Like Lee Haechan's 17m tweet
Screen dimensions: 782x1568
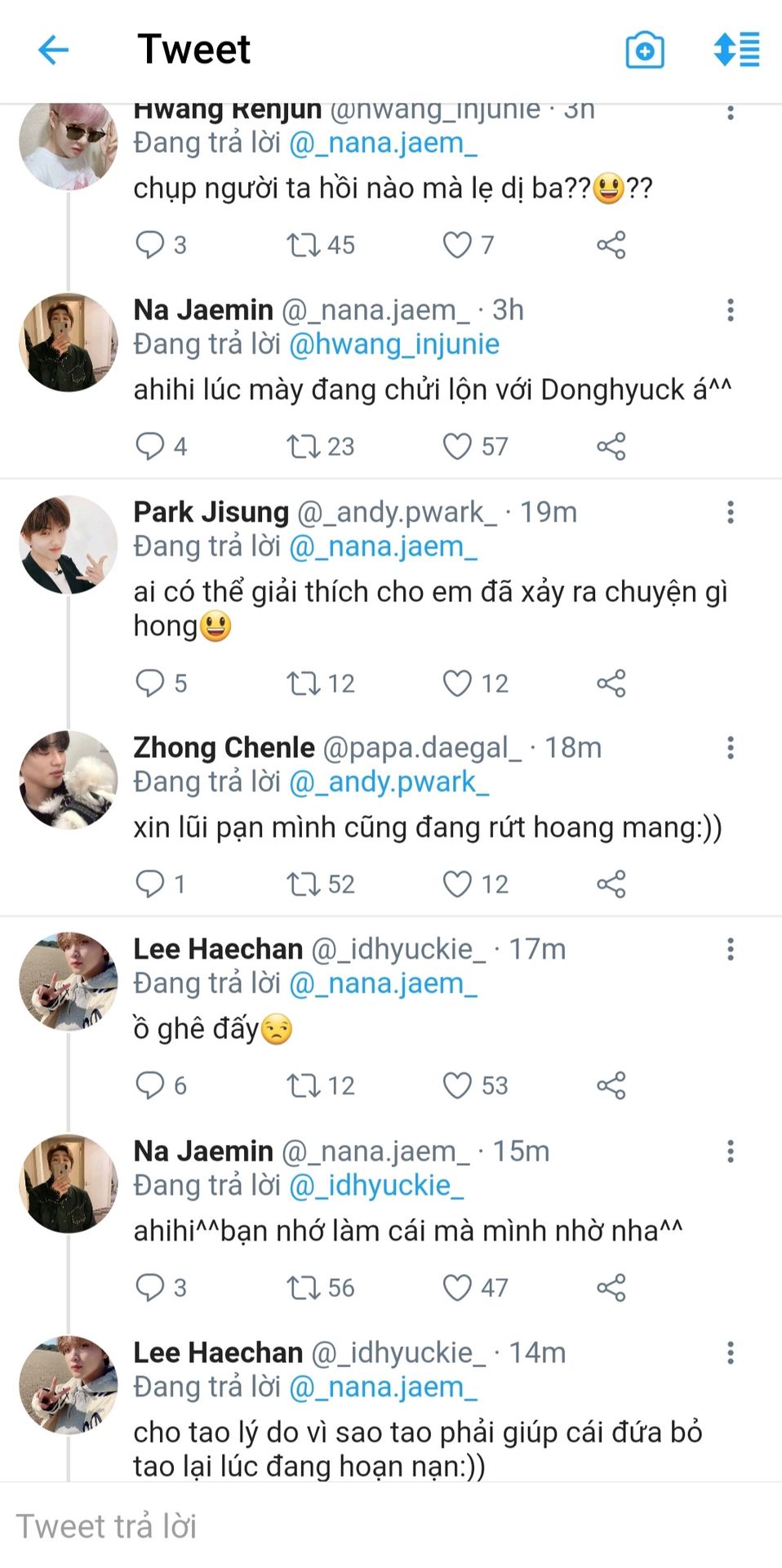coord(457,1085)
